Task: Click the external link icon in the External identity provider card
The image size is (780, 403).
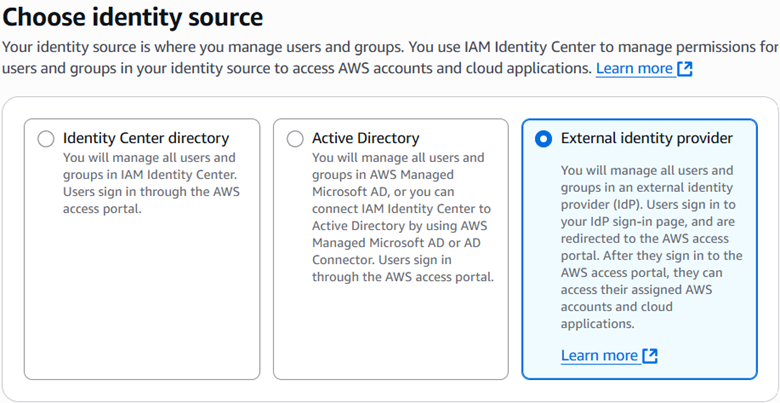Action: click(650, 356)
